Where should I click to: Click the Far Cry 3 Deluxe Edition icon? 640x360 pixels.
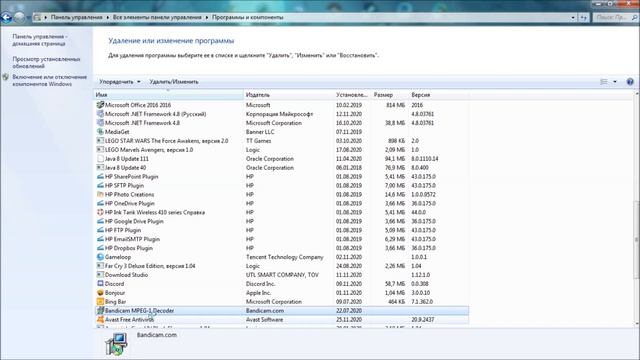tap(100, 266)
